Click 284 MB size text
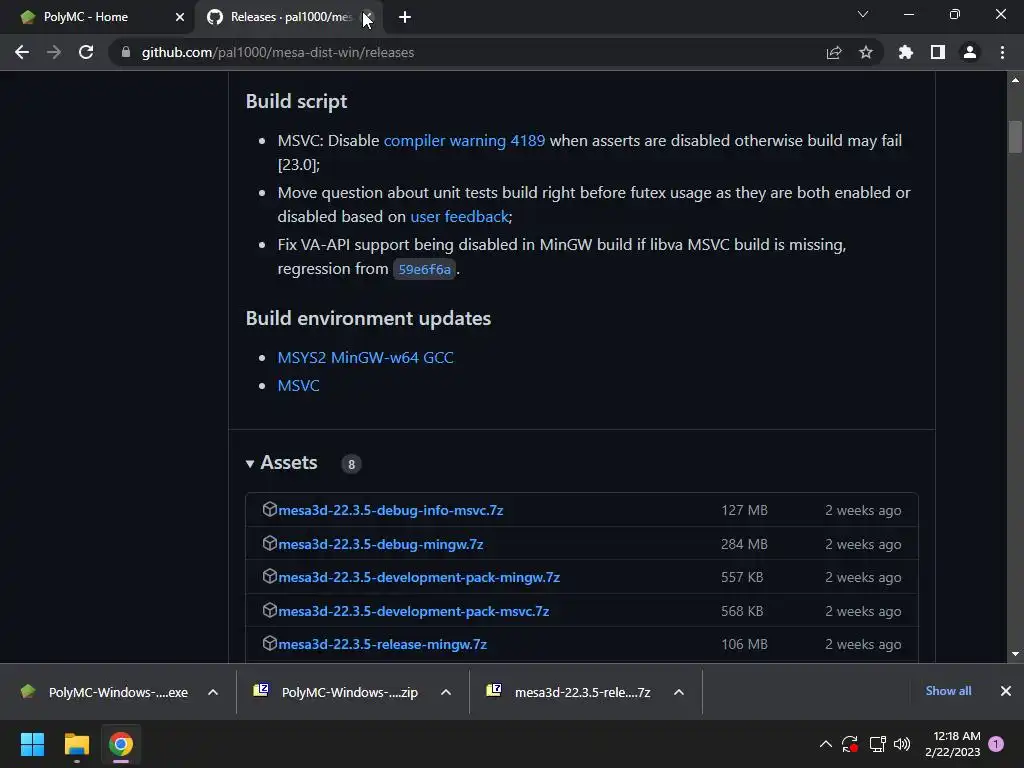The width and height of the screenshot is (1024, 768). pos(744,544)
